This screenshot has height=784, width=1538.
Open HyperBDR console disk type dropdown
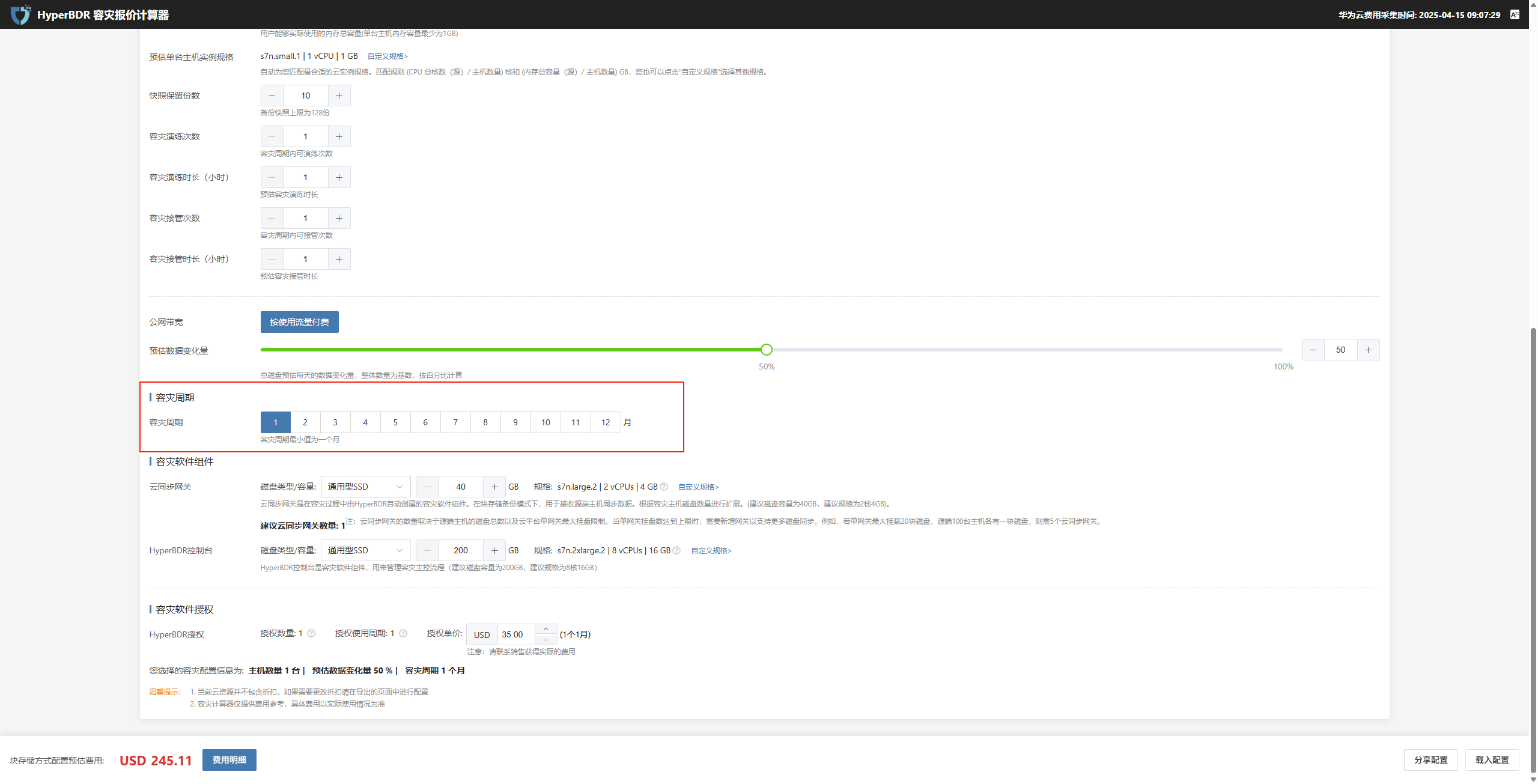coord(365,550)
